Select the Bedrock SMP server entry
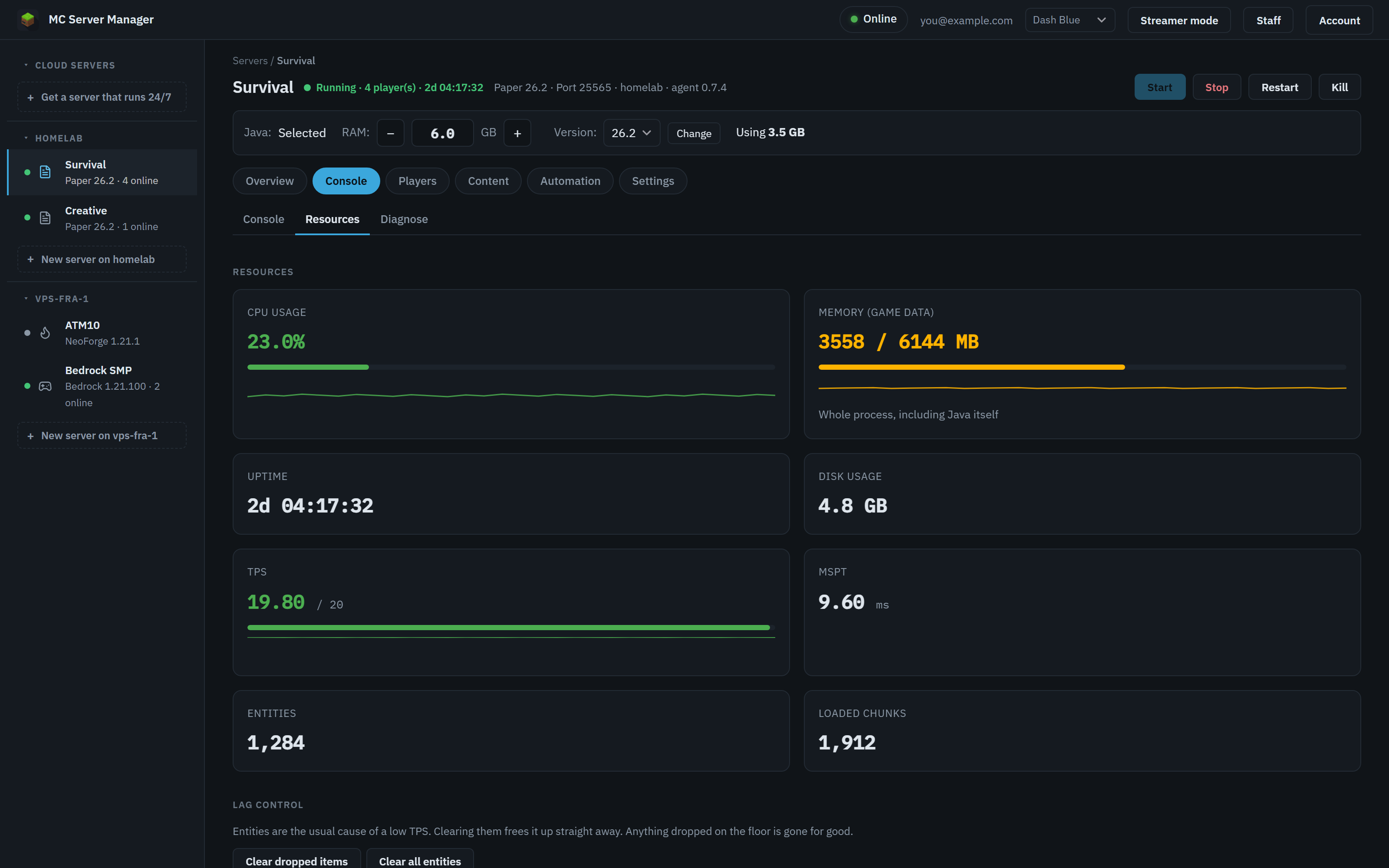 102,386
